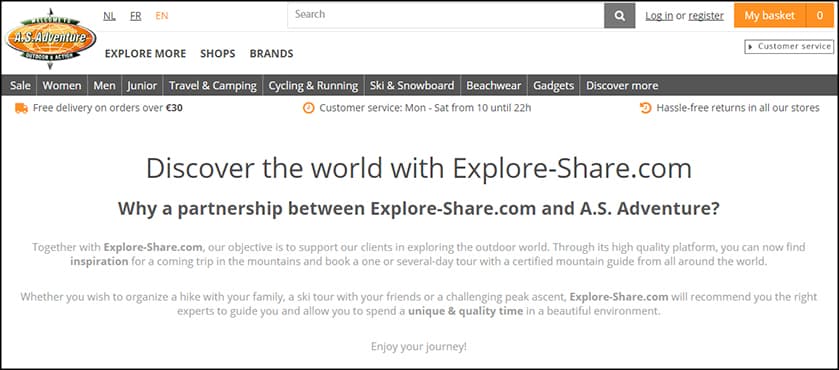Viewport: 839px width, 370px height.
Task: Open the Travel & Camping category
Action: (213, 86)
